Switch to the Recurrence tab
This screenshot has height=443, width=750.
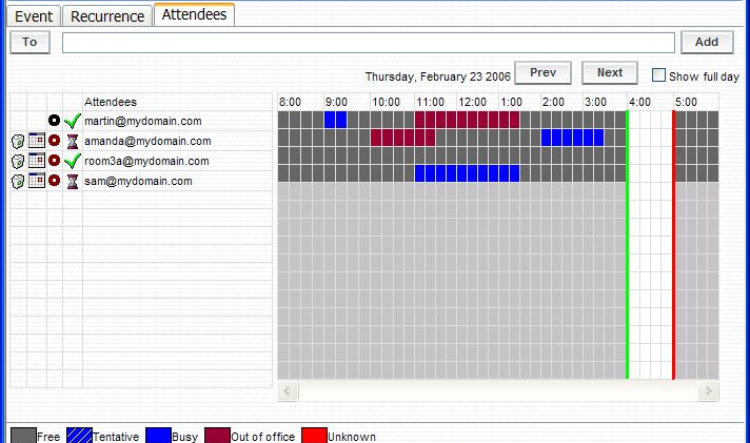tap(107, 16)
